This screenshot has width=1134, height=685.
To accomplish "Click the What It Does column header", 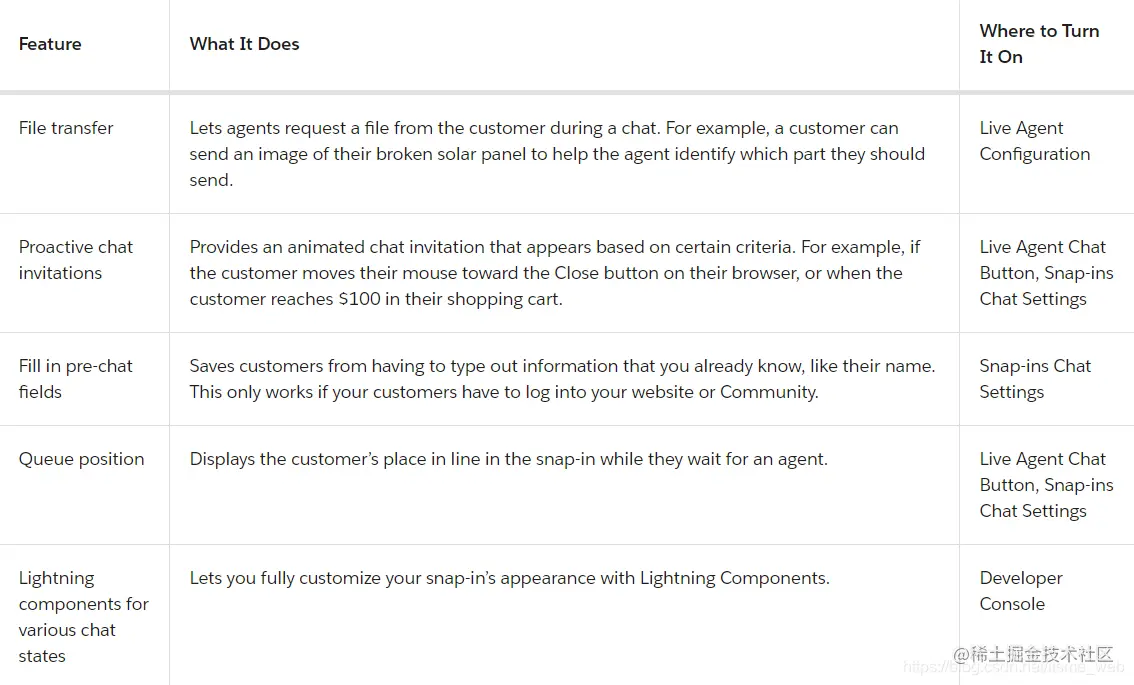I will click(x=244, y=44).
